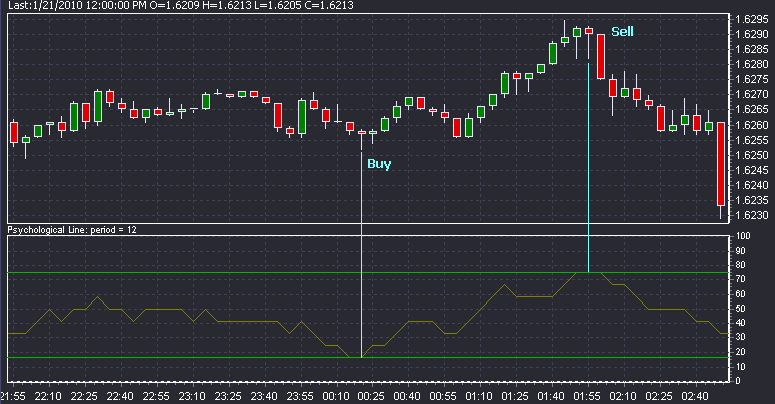Viewport: 775px width, 404px height.
Task: Click the 00:25 time axis label
Action: [x=371, y=396]
